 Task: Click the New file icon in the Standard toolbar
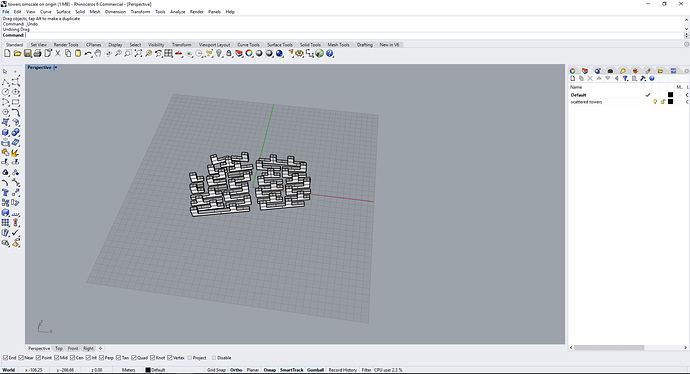7,53
